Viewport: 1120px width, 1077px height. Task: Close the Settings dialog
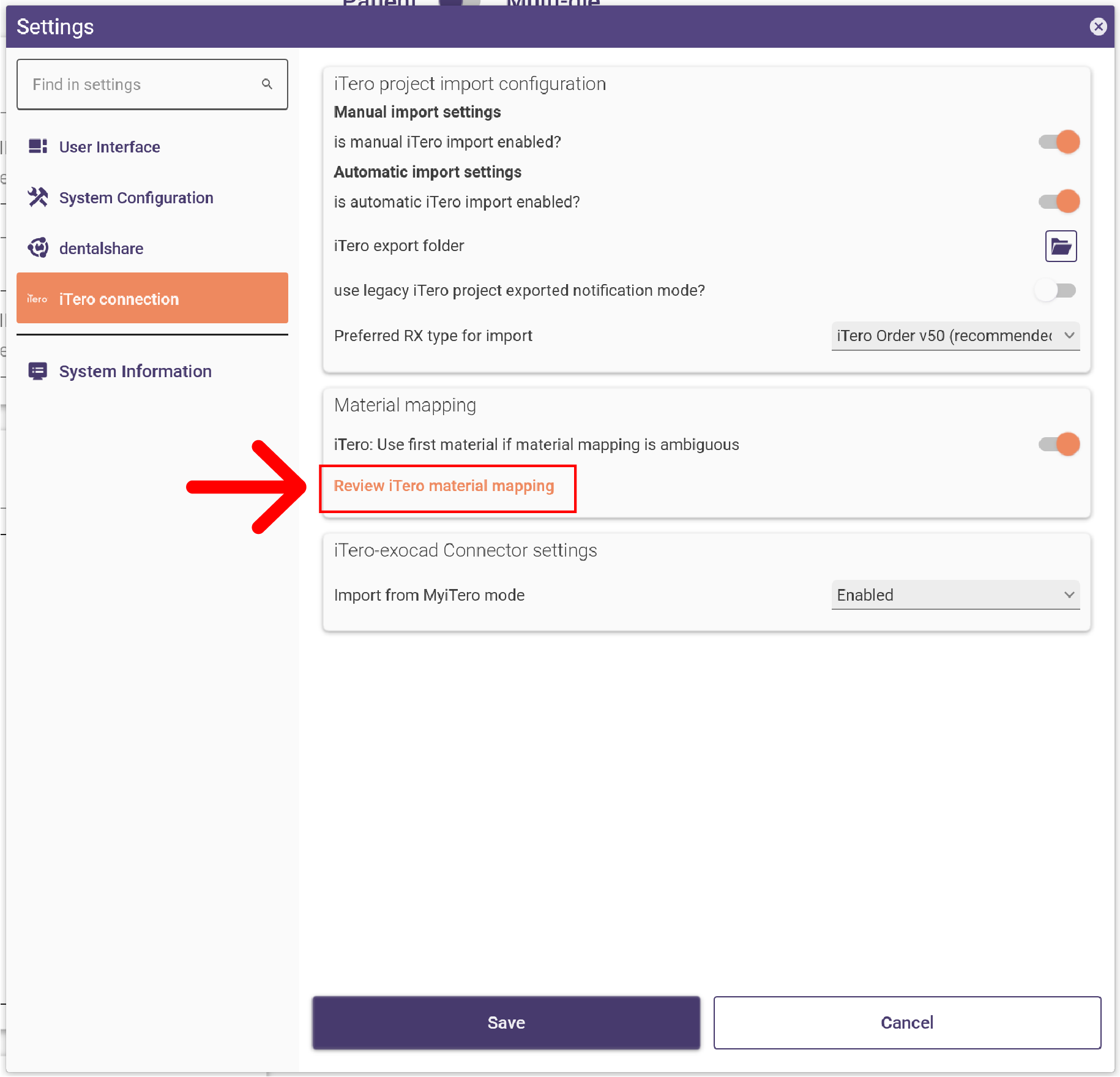(x=1098, y=26)
